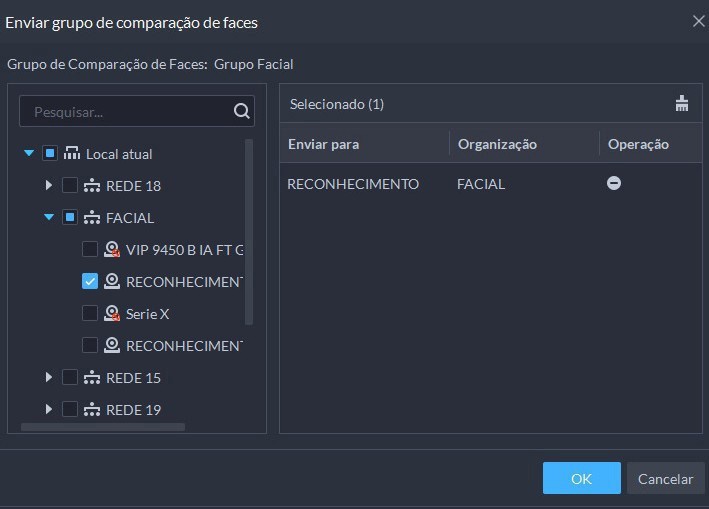Uncheck the checked RECONHECIMENTO device checkbox
The height and width of the screenshot is (509, 709).
coord(90,281)
